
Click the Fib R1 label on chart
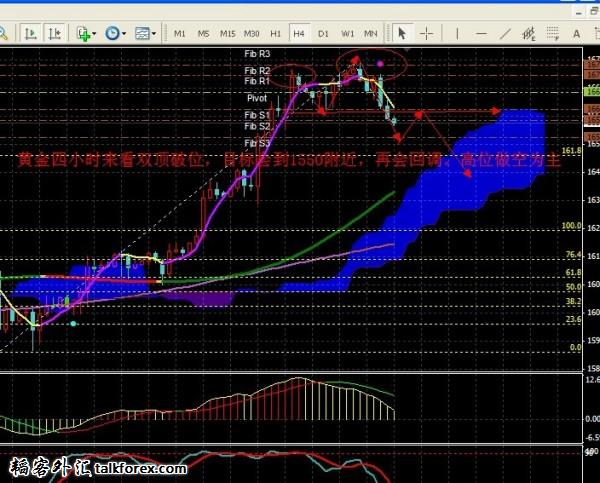[257, 81]
